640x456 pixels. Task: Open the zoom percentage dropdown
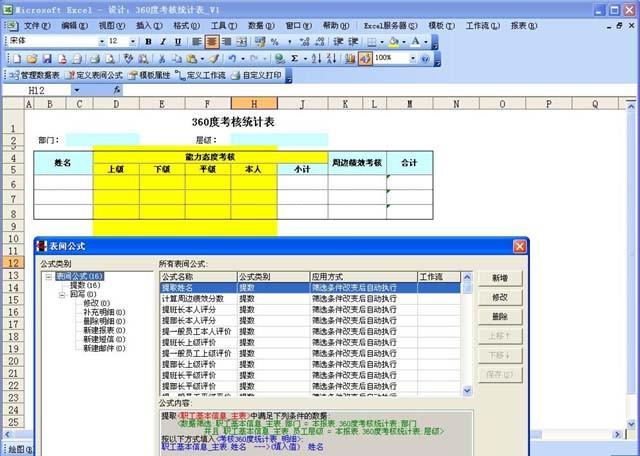(x=413, y=59)
